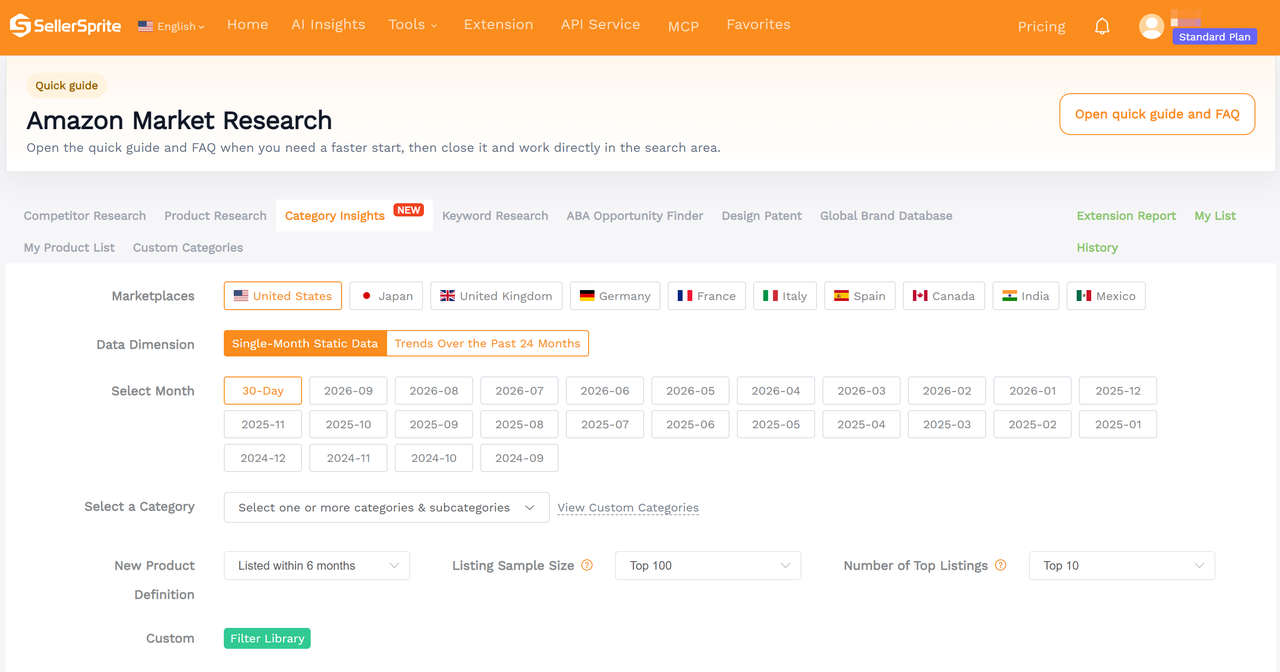
Task: Select month 2026-01
Action: [x=1032, y=391]
